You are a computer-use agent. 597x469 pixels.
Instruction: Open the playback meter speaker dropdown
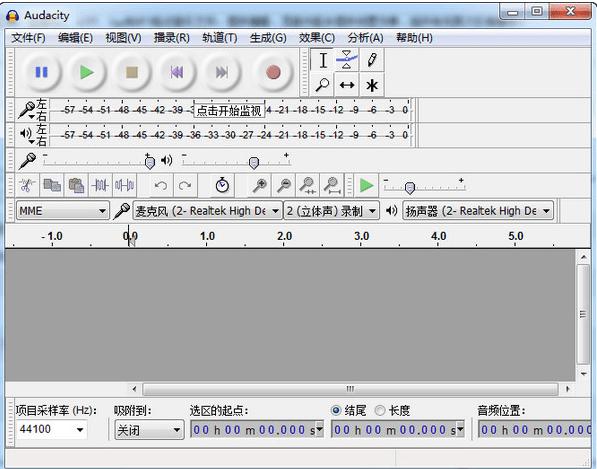(27, 135)
